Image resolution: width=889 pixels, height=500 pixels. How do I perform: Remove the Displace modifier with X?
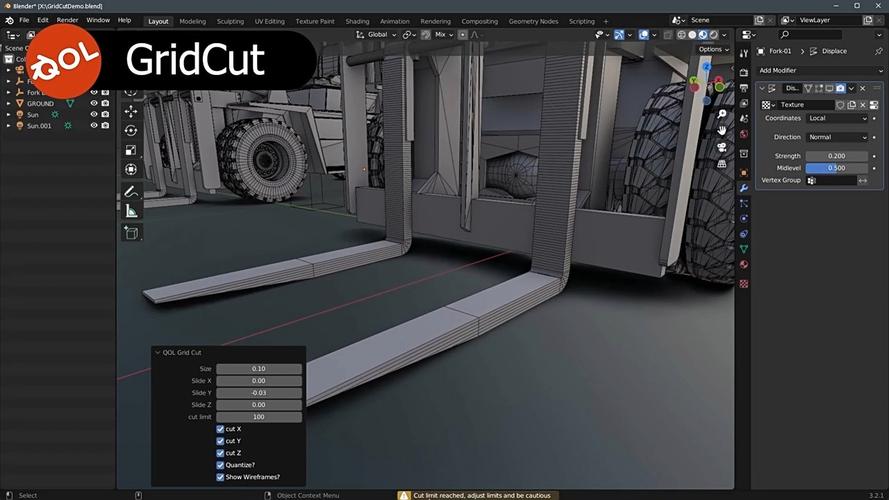click(862, 88)
